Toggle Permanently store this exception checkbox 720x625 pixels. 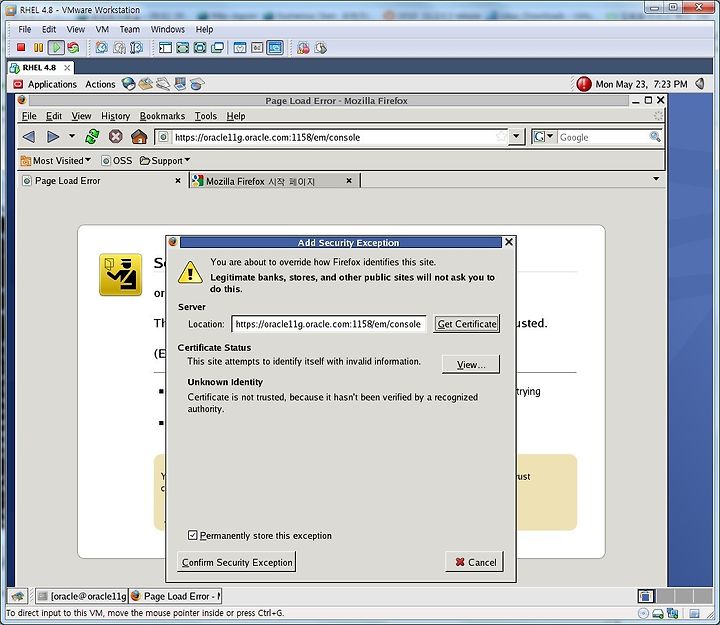[192, 535]
